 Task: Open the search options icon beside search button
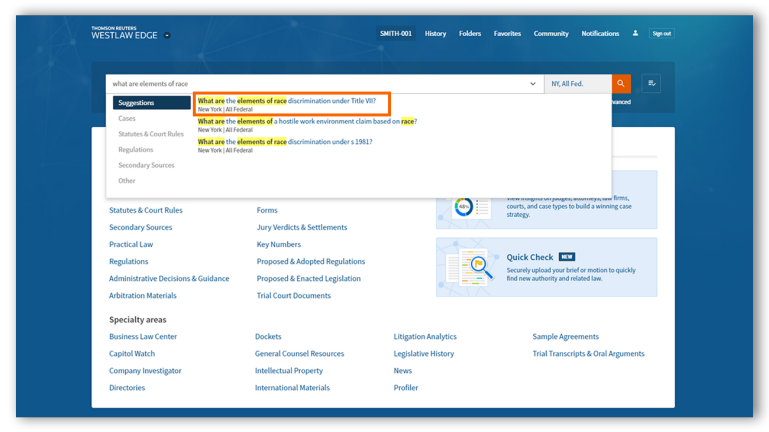(653, 84)
